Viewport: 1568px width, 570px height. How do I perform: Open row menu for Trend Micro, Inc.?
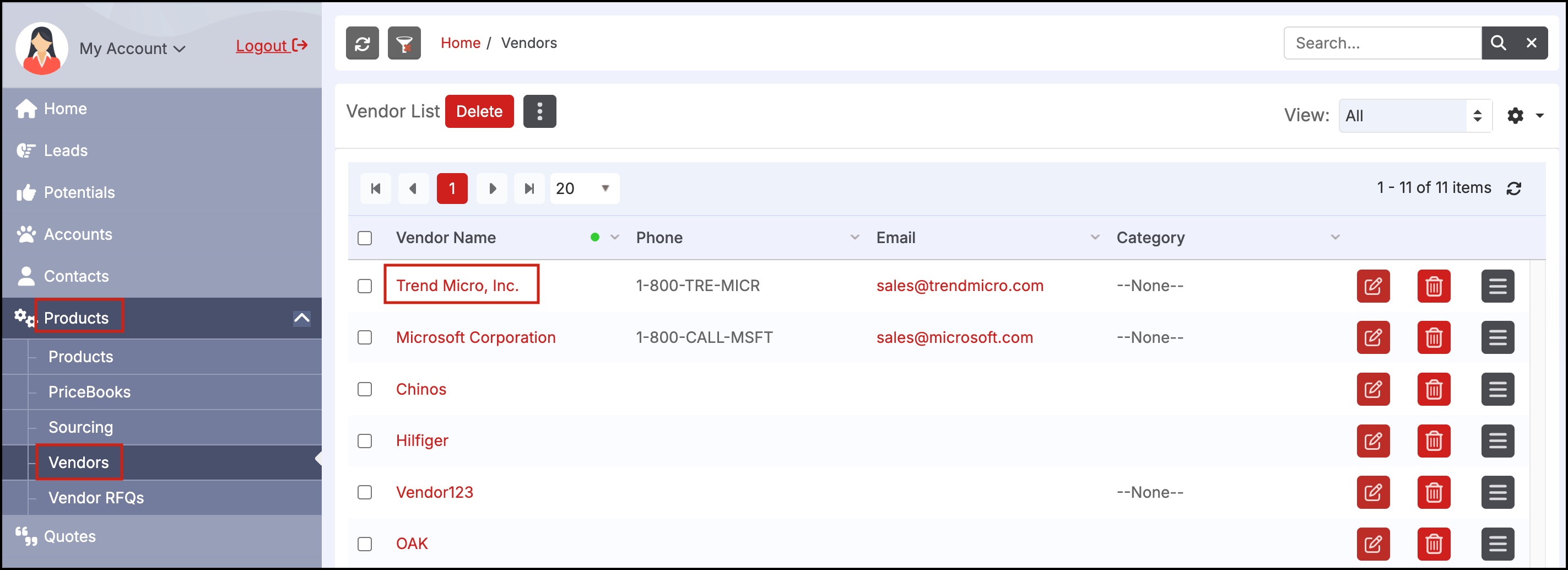click(1497, 286)
